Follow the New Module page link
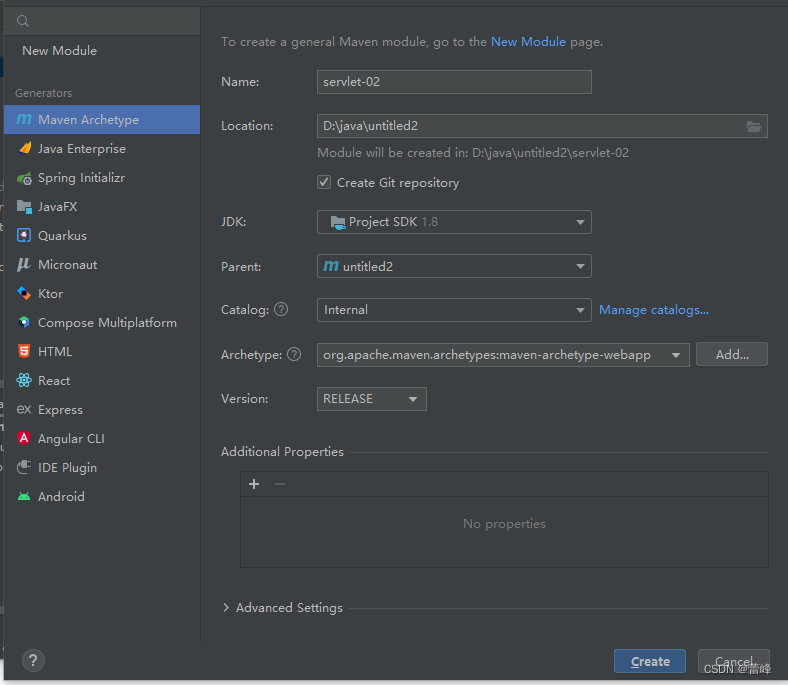The width and height of the screenshot is (788, 685). coord(528,42)
